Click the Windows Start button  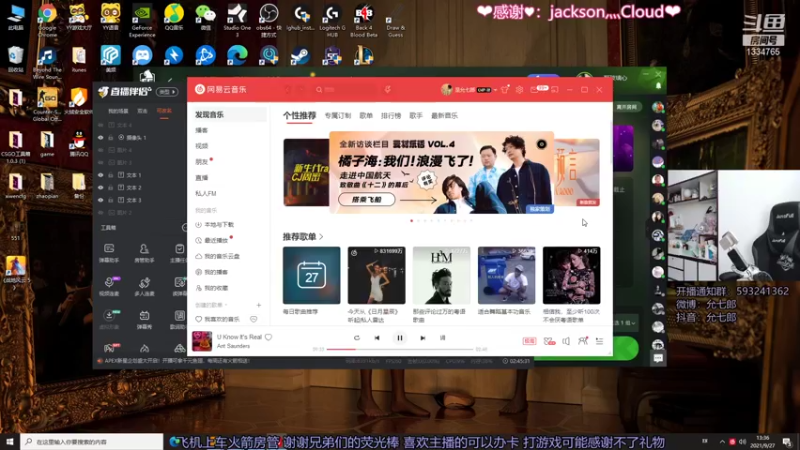tap(10, 441)
